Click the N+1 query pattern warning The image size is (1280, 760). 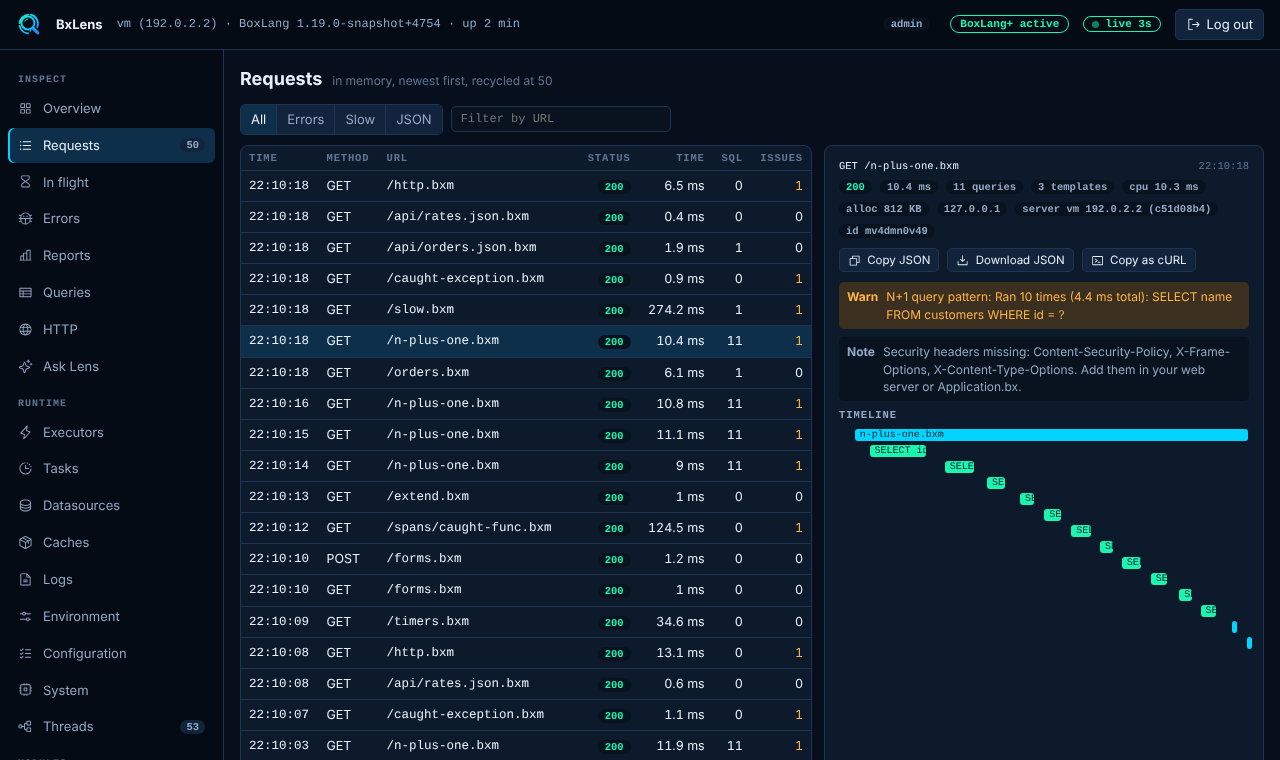pos(1044,306)
